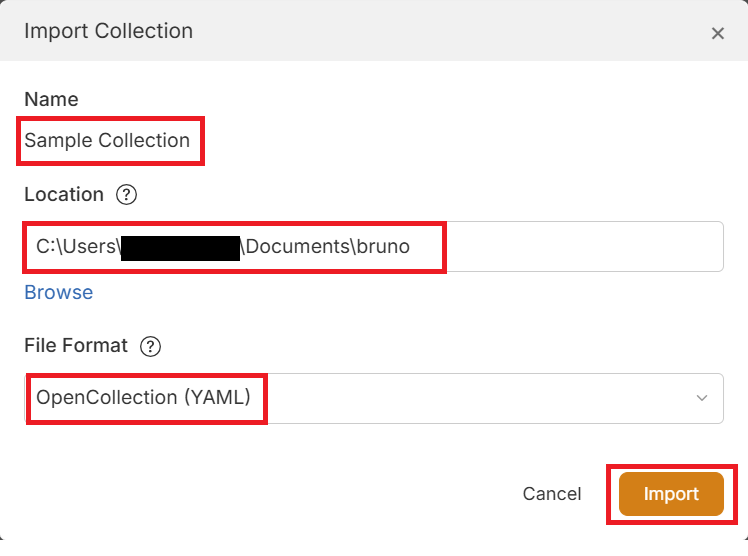This screenshot has width=748, height=556.
Task: Click the Location help question-mark icon
Action: tap(126, 194)
